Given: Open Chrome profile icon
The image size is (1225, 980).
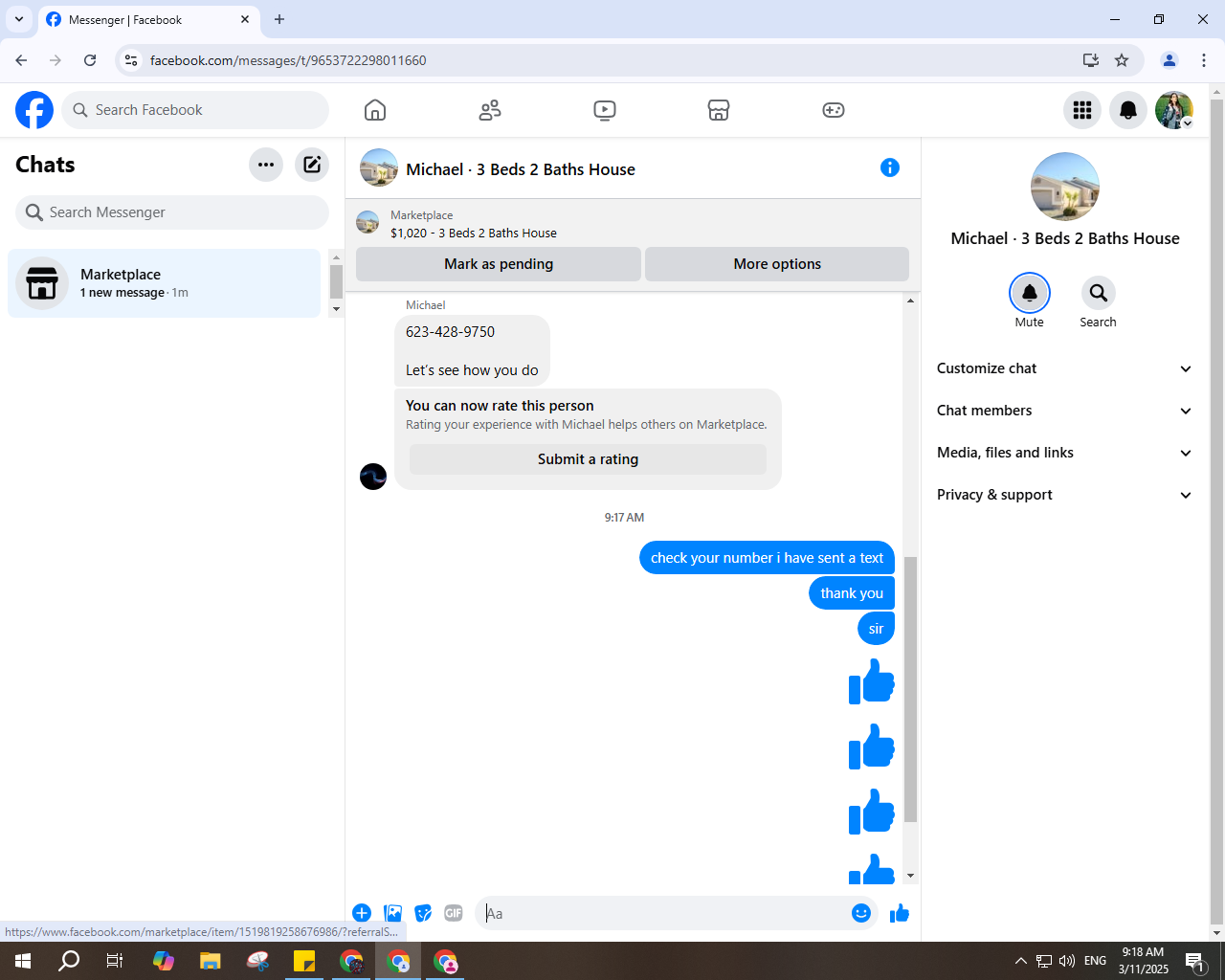Looking at the screenshot, I should click(x=1169, y=60).
